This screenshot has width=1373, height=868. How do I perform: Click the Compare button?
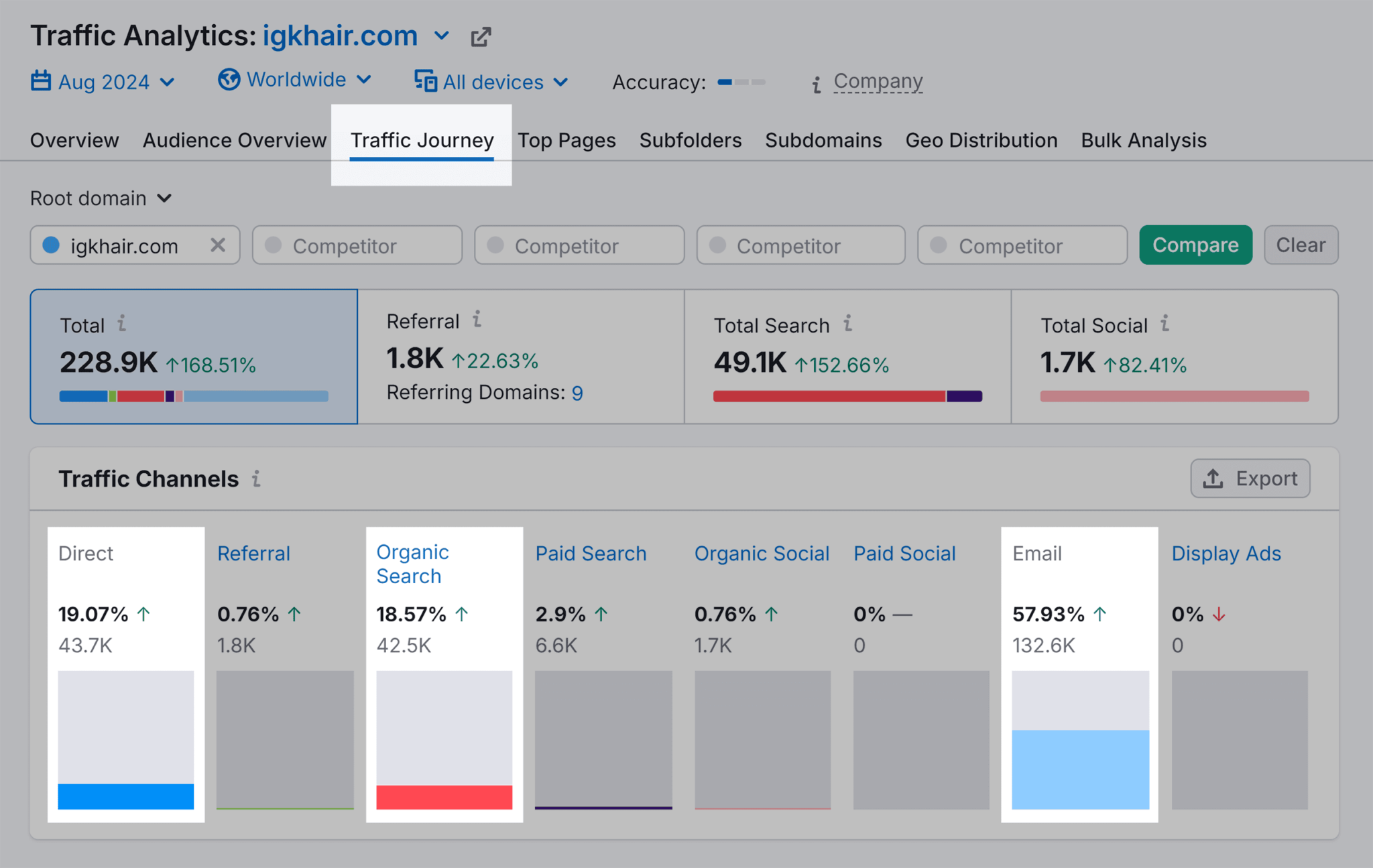tap(1196, 245)
